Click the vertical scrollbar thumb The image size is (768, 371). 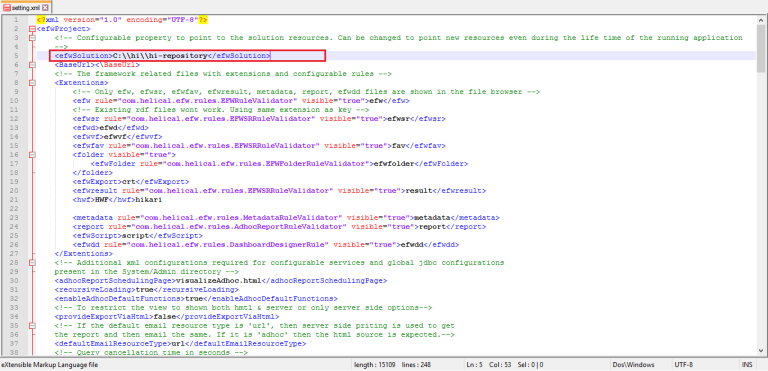coord(762,48)
